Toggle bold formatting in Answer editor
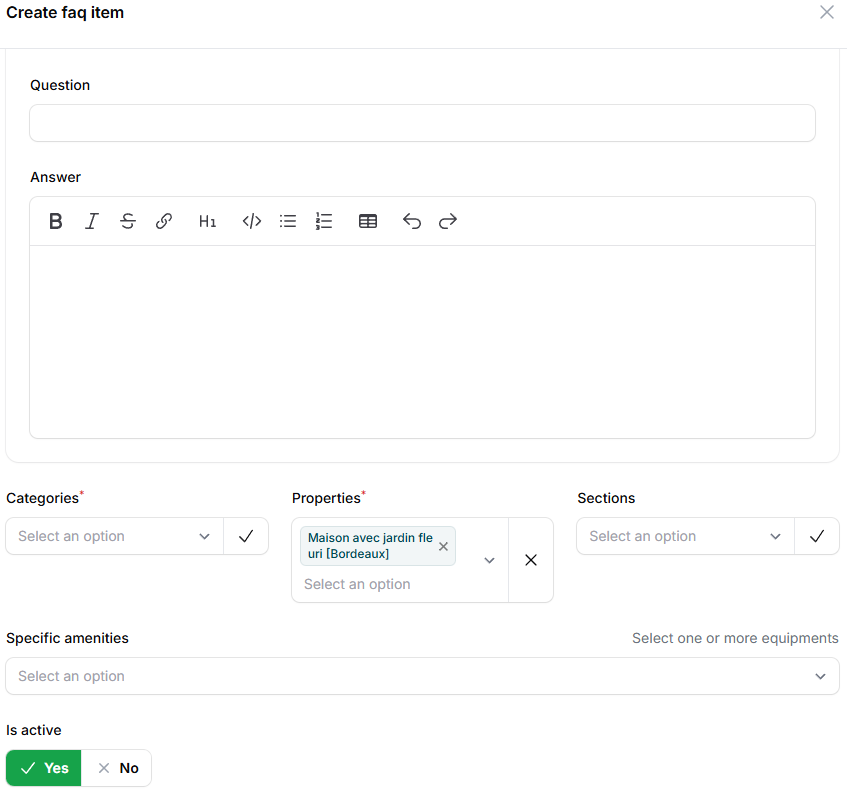 [x=56, y=222]
